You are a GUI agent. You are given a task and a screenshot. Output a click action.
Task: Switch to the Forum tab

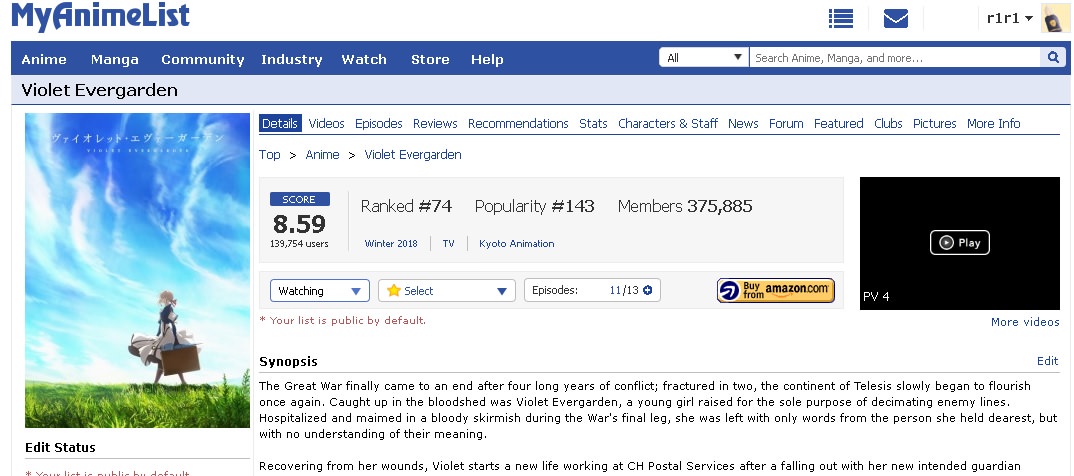[x=786, y=123]
